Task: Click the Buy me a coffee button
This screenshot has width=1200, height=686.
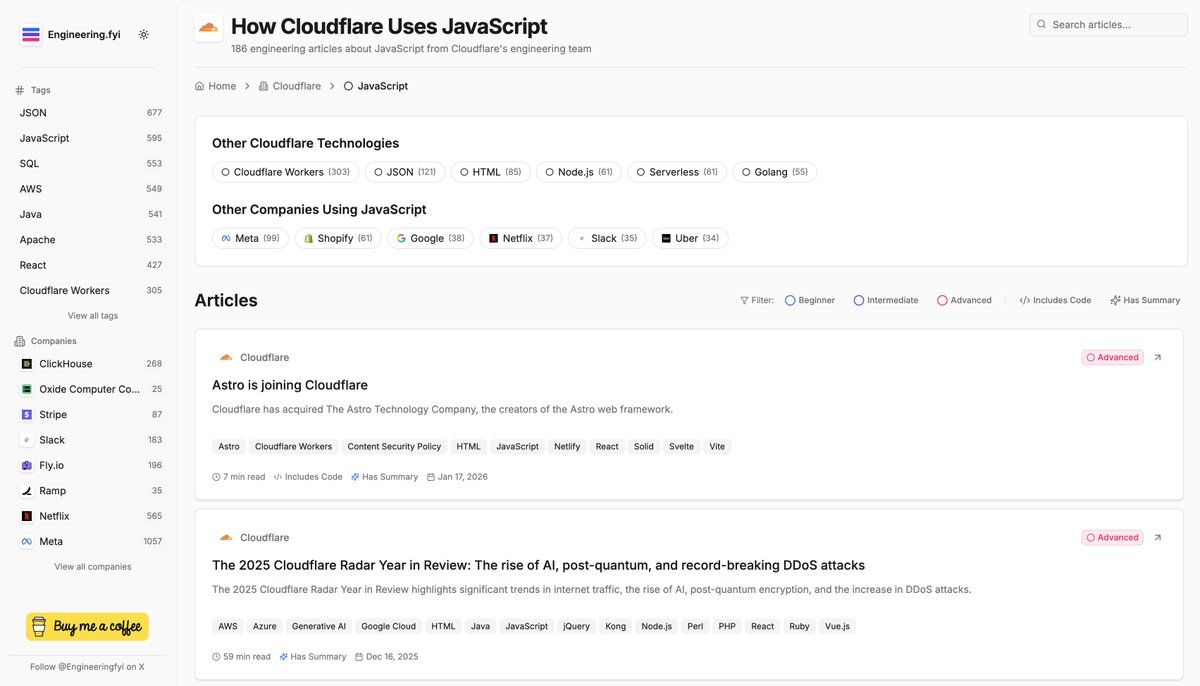Action: tap(87, 627)
